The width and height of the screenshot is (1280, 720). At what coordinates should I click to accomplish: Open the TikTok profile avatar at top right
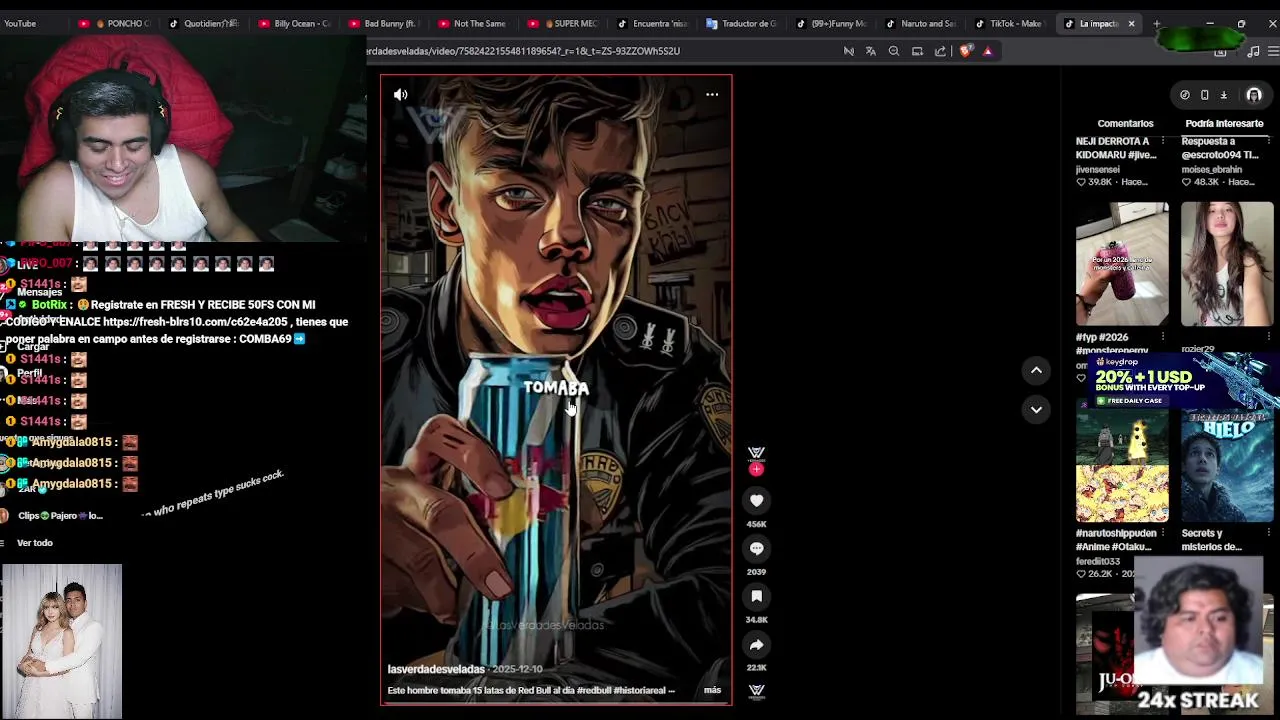1254,95
